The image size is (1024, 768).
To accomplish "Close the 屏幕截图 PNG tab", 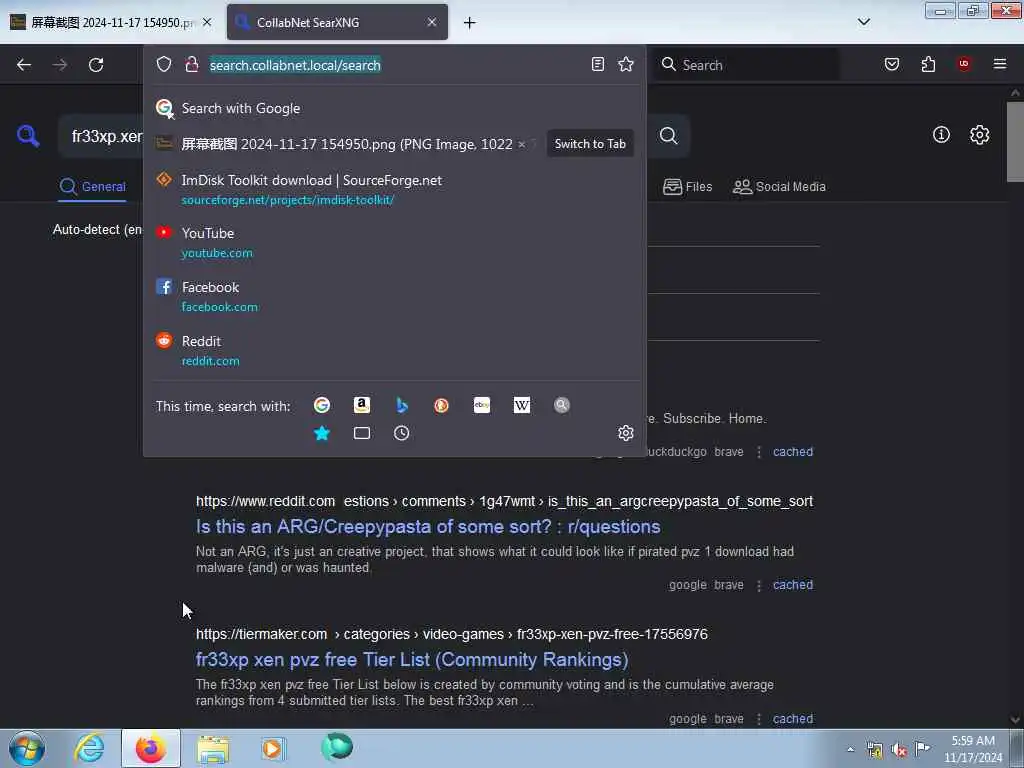I will (x=207, y=22).
